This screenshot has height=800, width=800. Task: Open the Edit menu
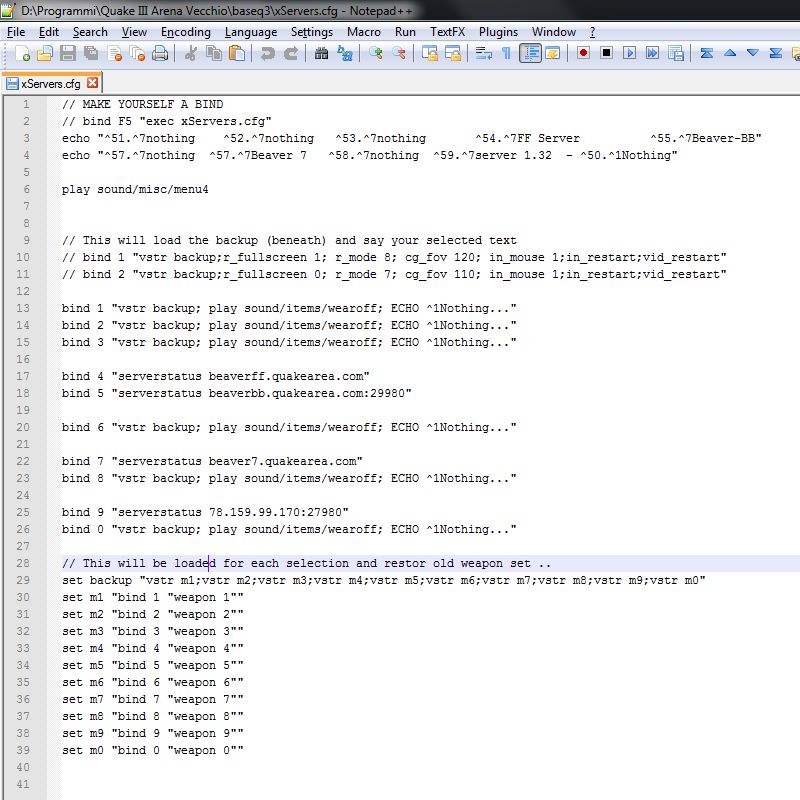[x=48, y=32]
